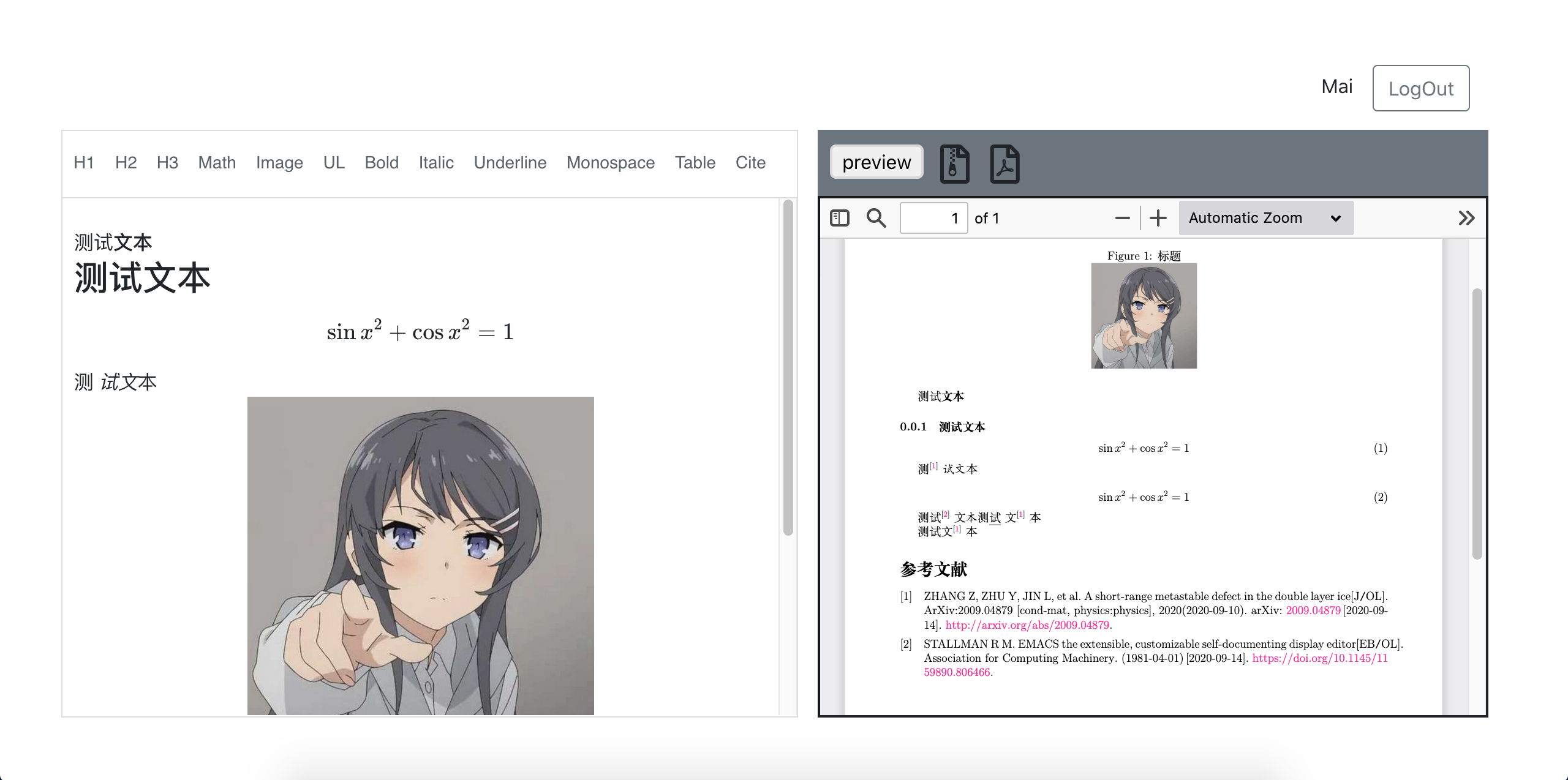Select the Table toolbar item

point(696,163)
